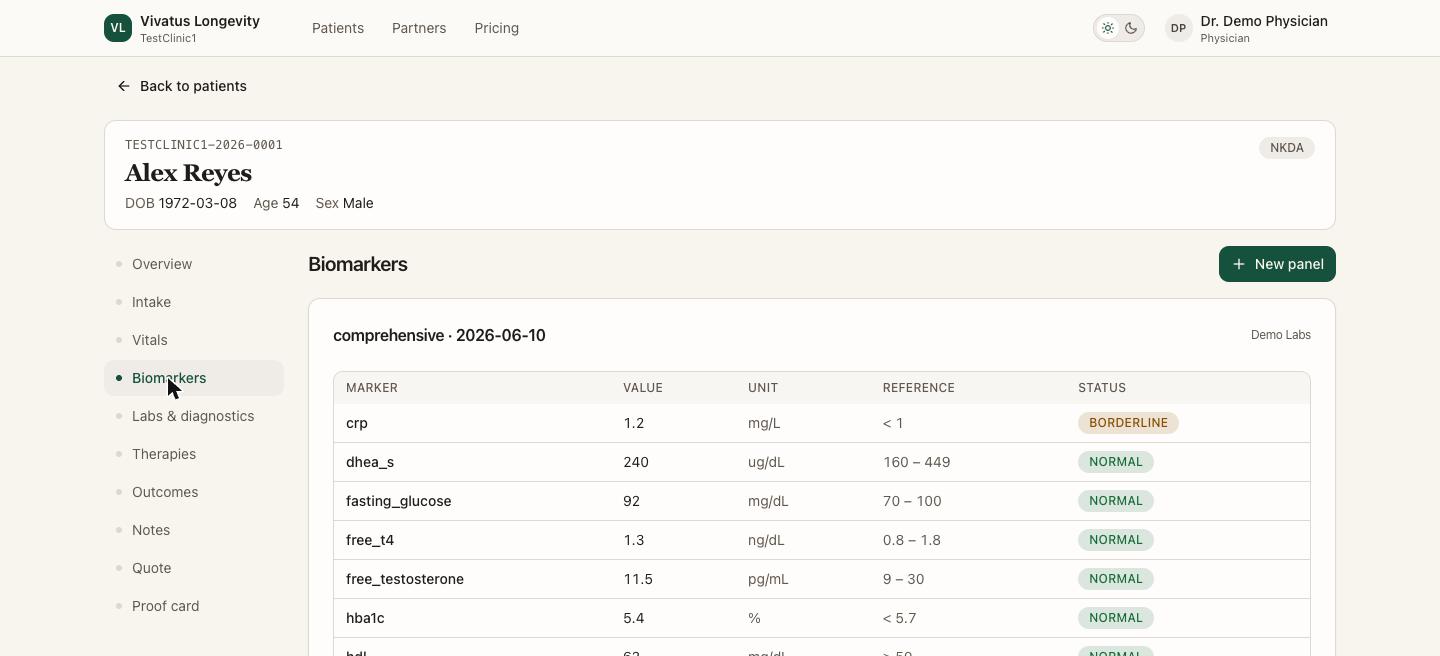Click the free_testosterone value 11.5
The height and width of the screenshot is (656, 1440).
[x=638, y=579]
